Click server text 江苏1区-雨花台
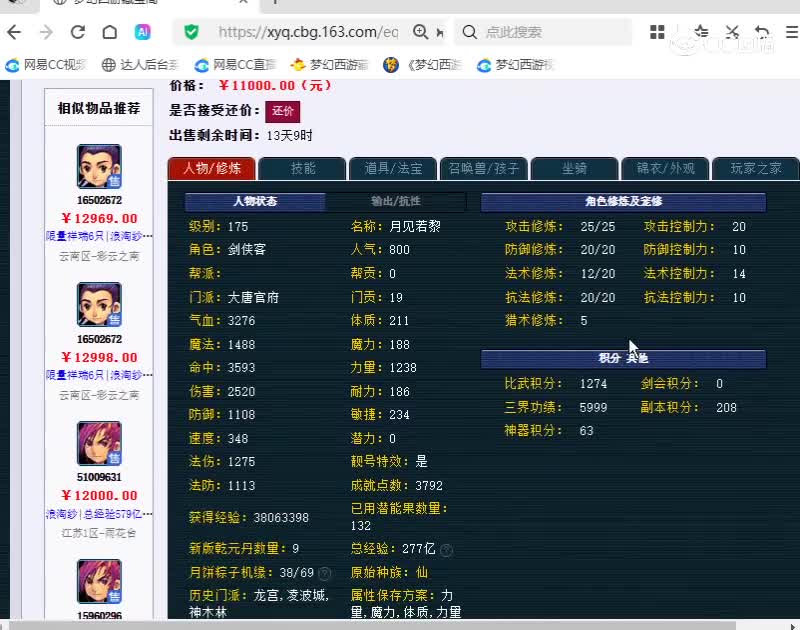Viewport: 800px width, 630px height. 99,533
